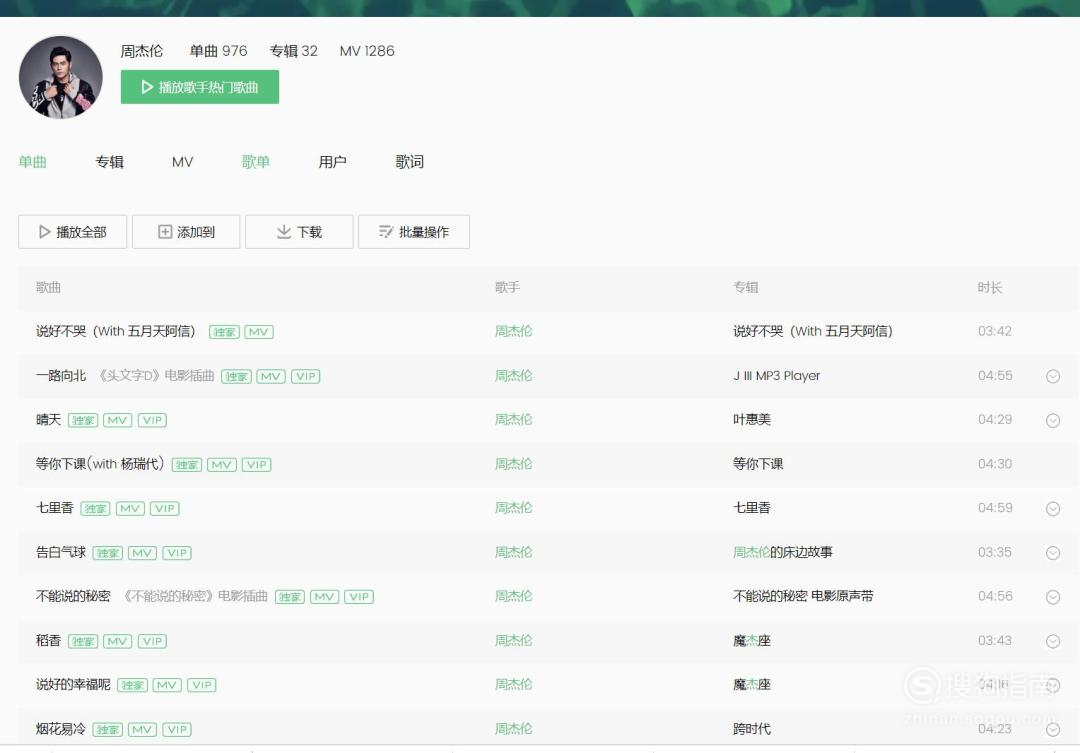Click the 独家 badge on 说好不哭 row
1080x753 pixels.
tap(224, 332)
